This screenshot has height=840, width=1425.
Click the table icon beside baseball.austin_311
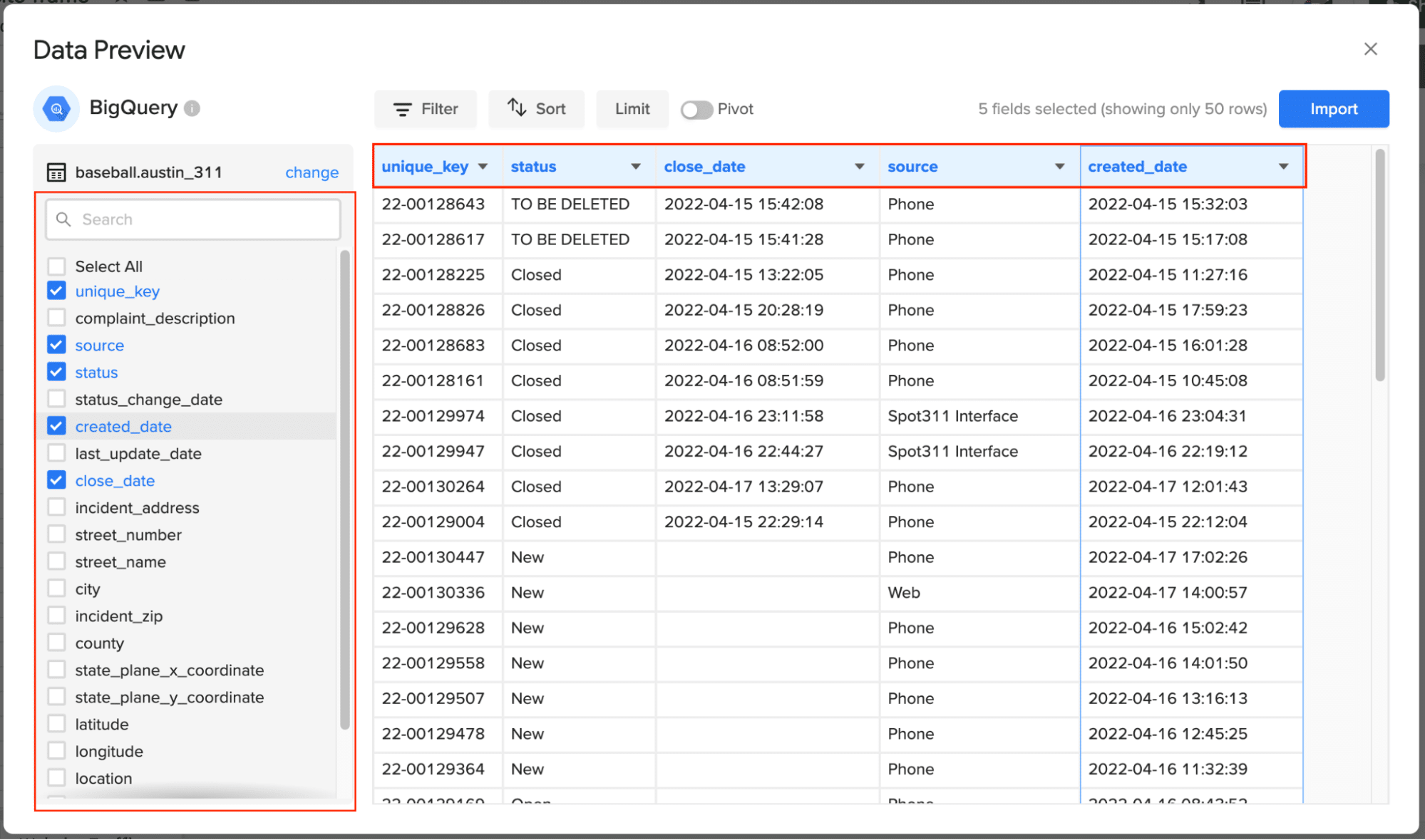coord(56,172)
